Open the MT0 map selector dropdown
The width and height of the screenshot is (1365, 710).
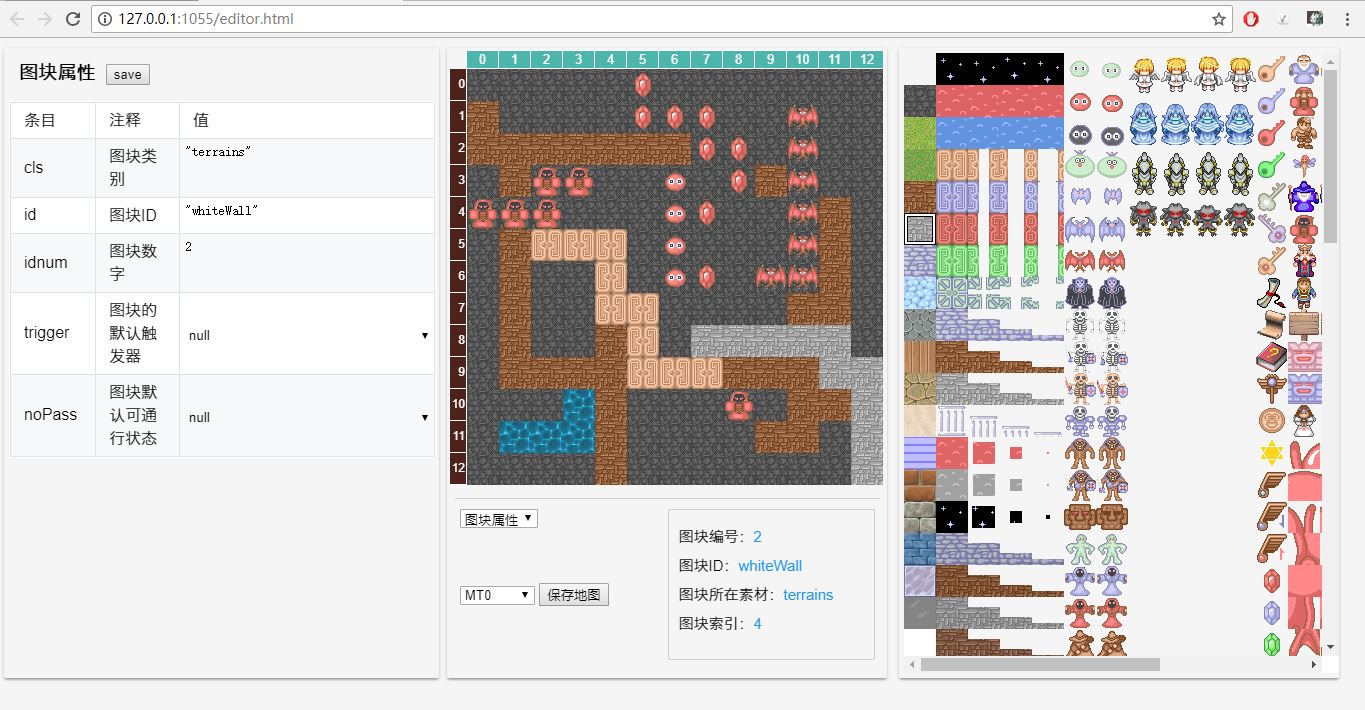point(497,594)
